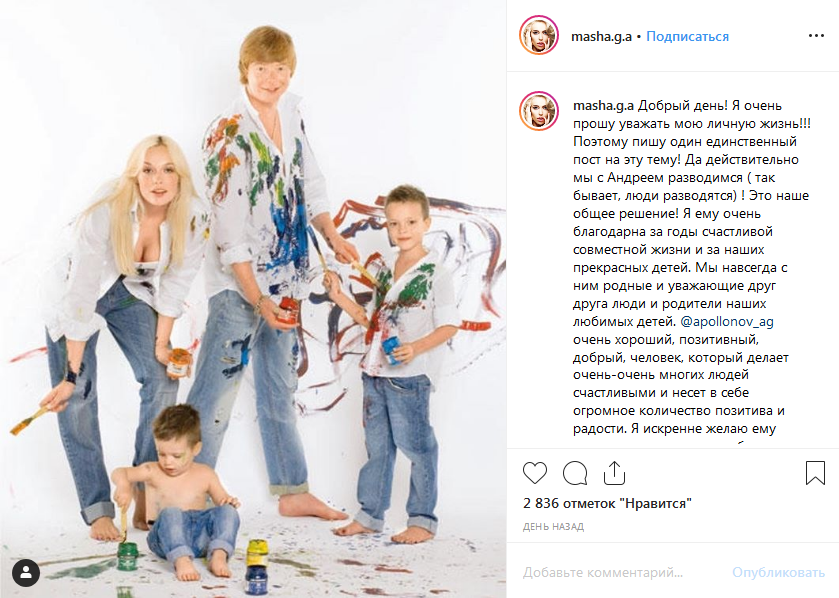The height and width of the screenshot is (598, 839).
Task: View the 2 836 отметок "Нравится" list
Action: tap(607, 503)
